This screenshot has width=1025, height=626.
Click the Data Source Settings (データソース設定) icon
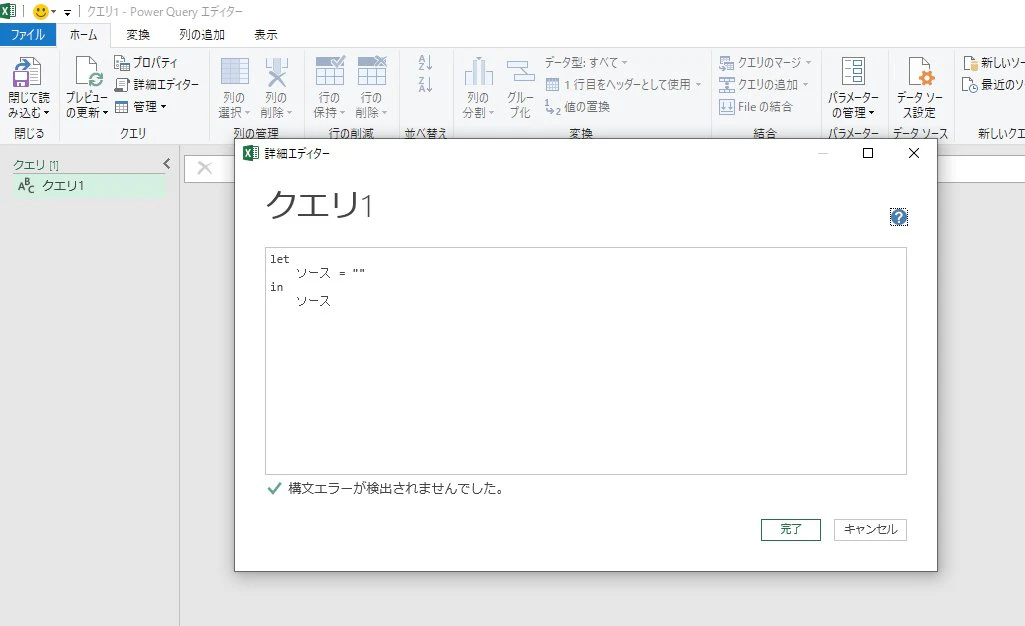(x=920, y=71)
